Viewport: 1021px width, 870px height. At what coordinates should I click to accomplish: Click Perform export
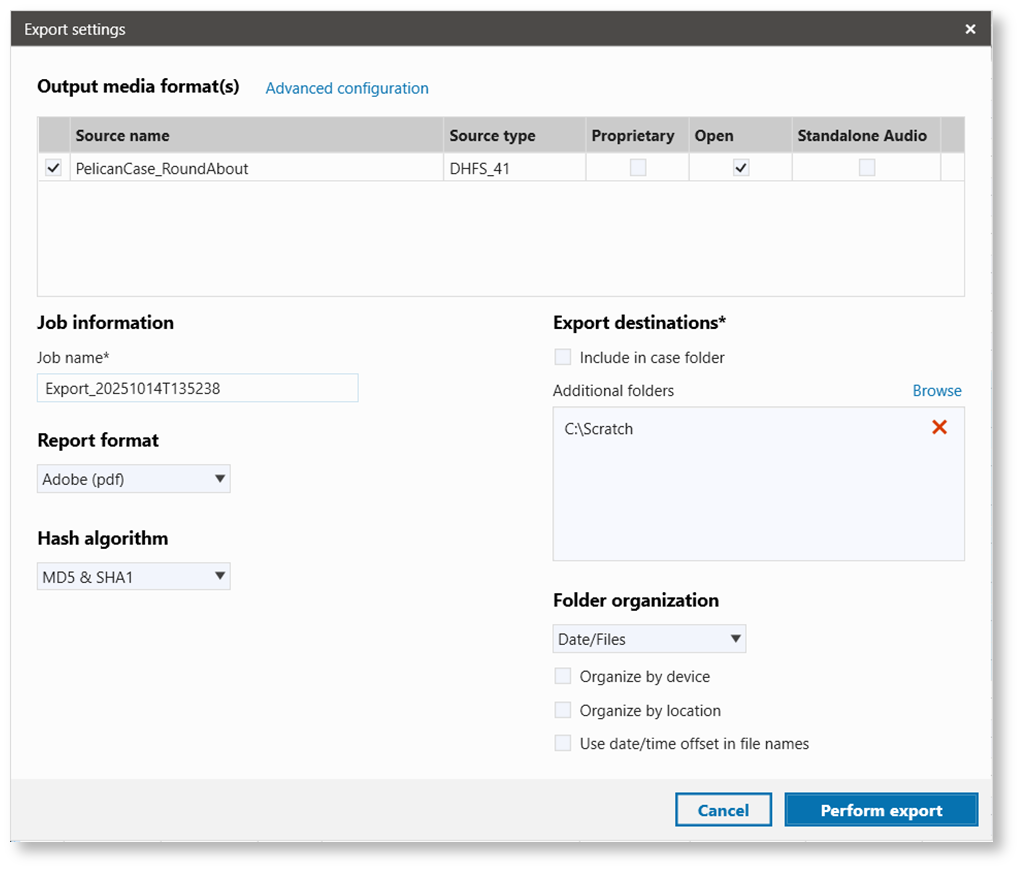coord(880,809)
